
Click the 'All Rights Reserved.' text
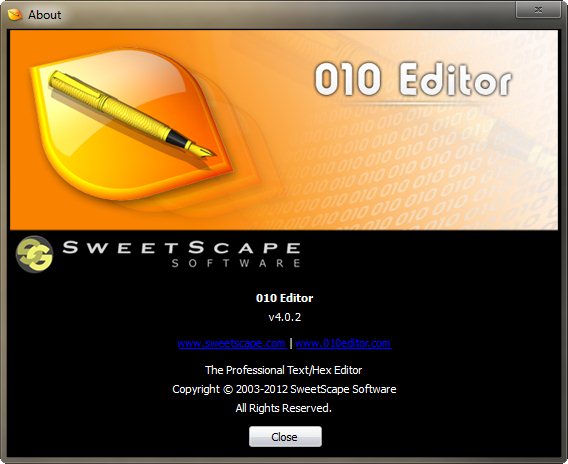point(283,408)
